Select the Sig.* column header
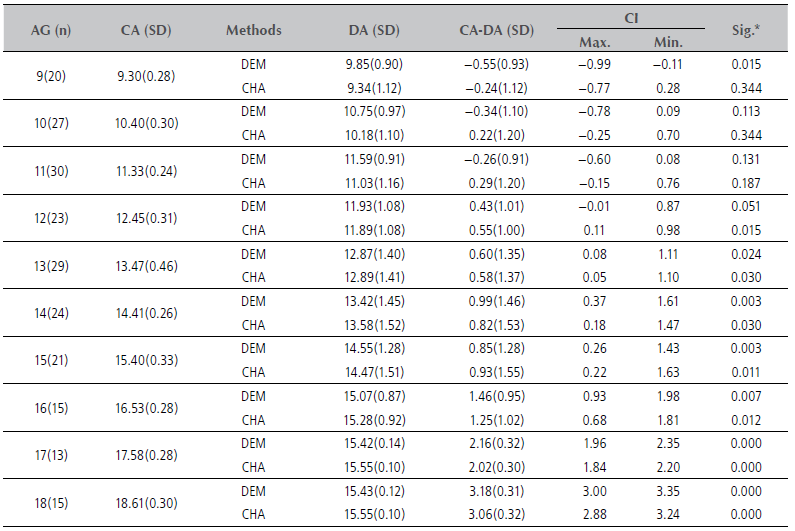This screenshot has width=795, height=531. click(x=749, y=30)
